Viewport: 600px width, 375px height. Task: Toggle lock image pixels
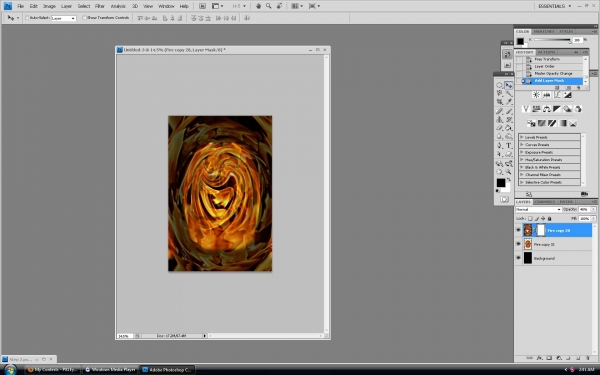click(536, 218)
